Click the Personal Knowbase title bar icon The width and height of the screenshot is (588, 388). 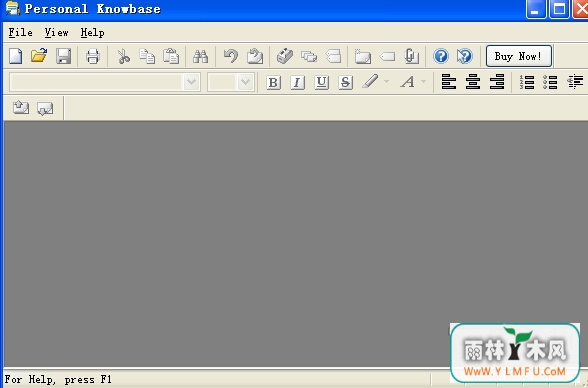coord(13,9)
